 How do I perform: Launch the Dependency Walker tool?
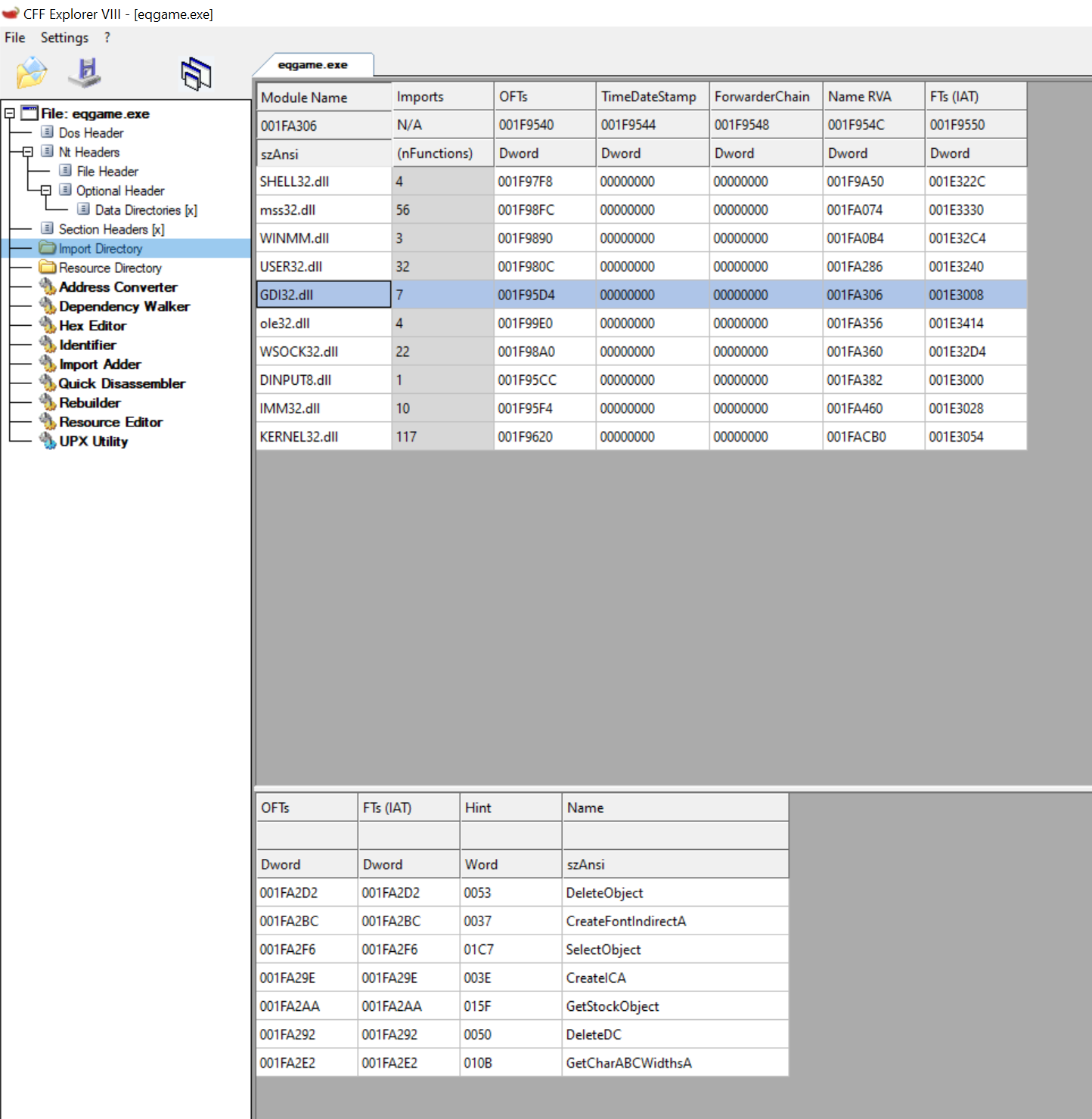click(124, 306)
